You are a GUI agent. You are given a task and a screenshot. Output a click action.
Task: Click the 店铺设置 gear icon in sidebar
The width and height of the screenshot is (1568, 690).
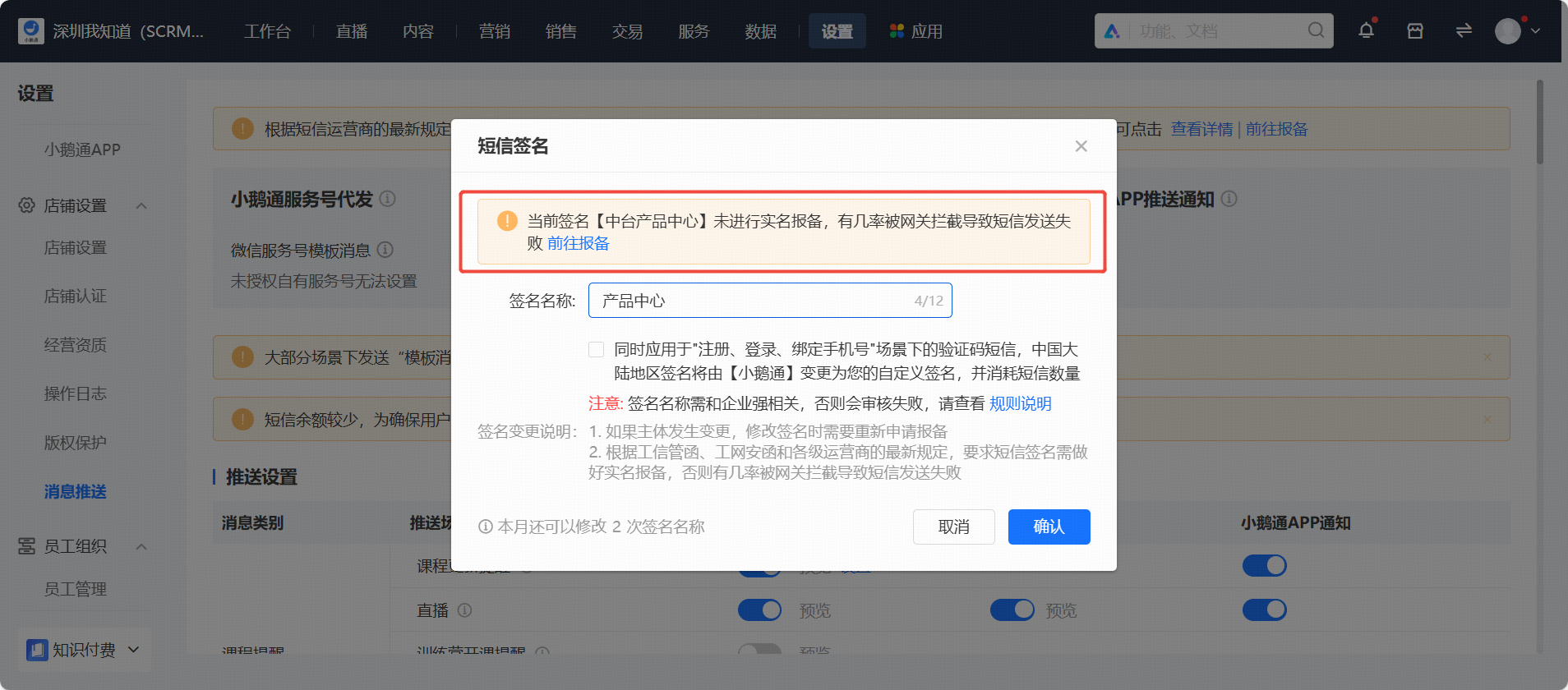pyautogui.click(x=27, y=205)
